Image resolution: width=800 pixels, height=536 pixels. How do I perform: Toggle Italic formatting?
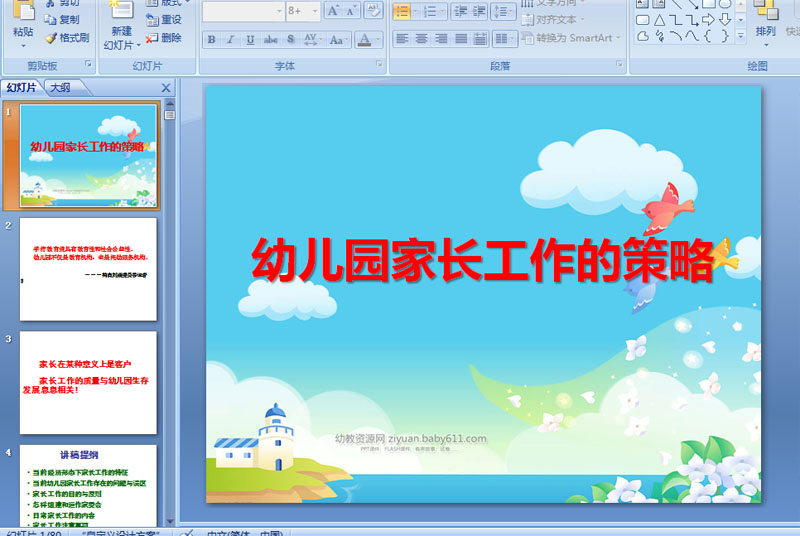[x=231, y=39]
